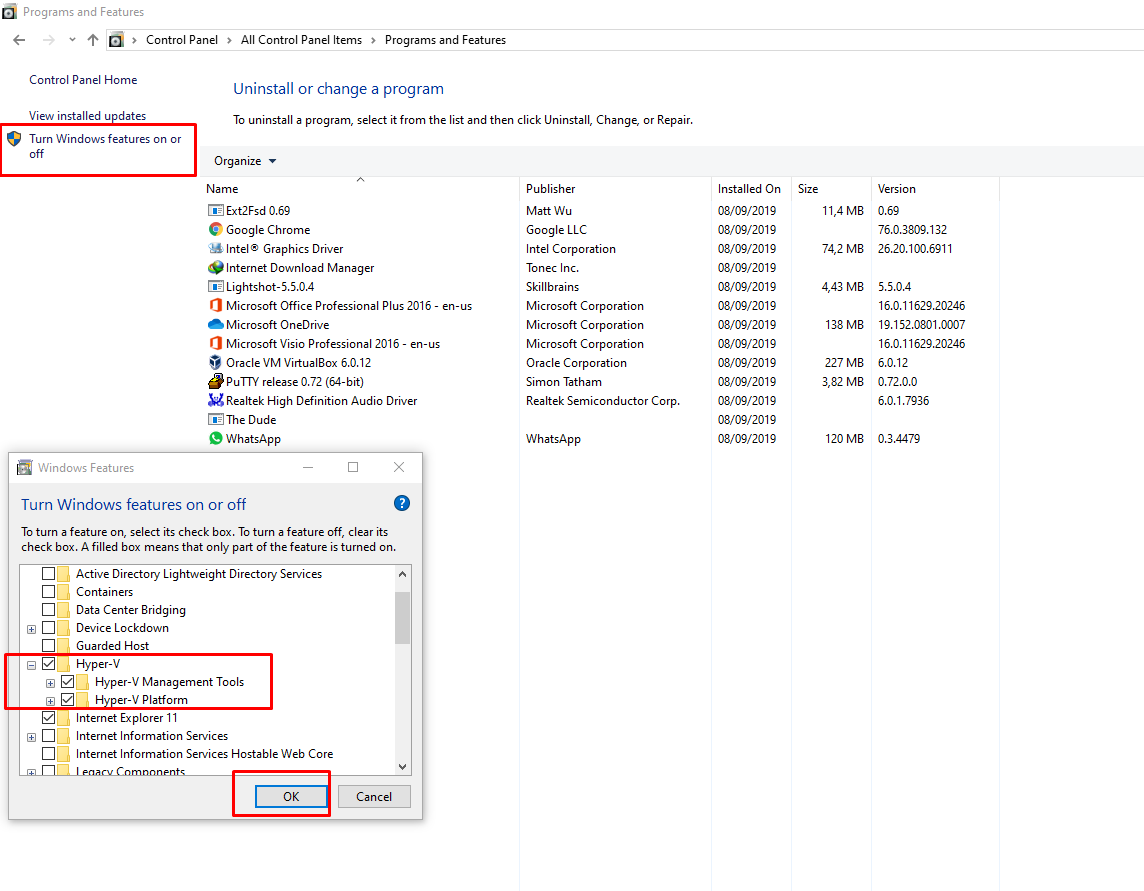The image size is (1144, 891).
Task: Click the Microsoft Visio Professional icon
Action: [215, 343]
